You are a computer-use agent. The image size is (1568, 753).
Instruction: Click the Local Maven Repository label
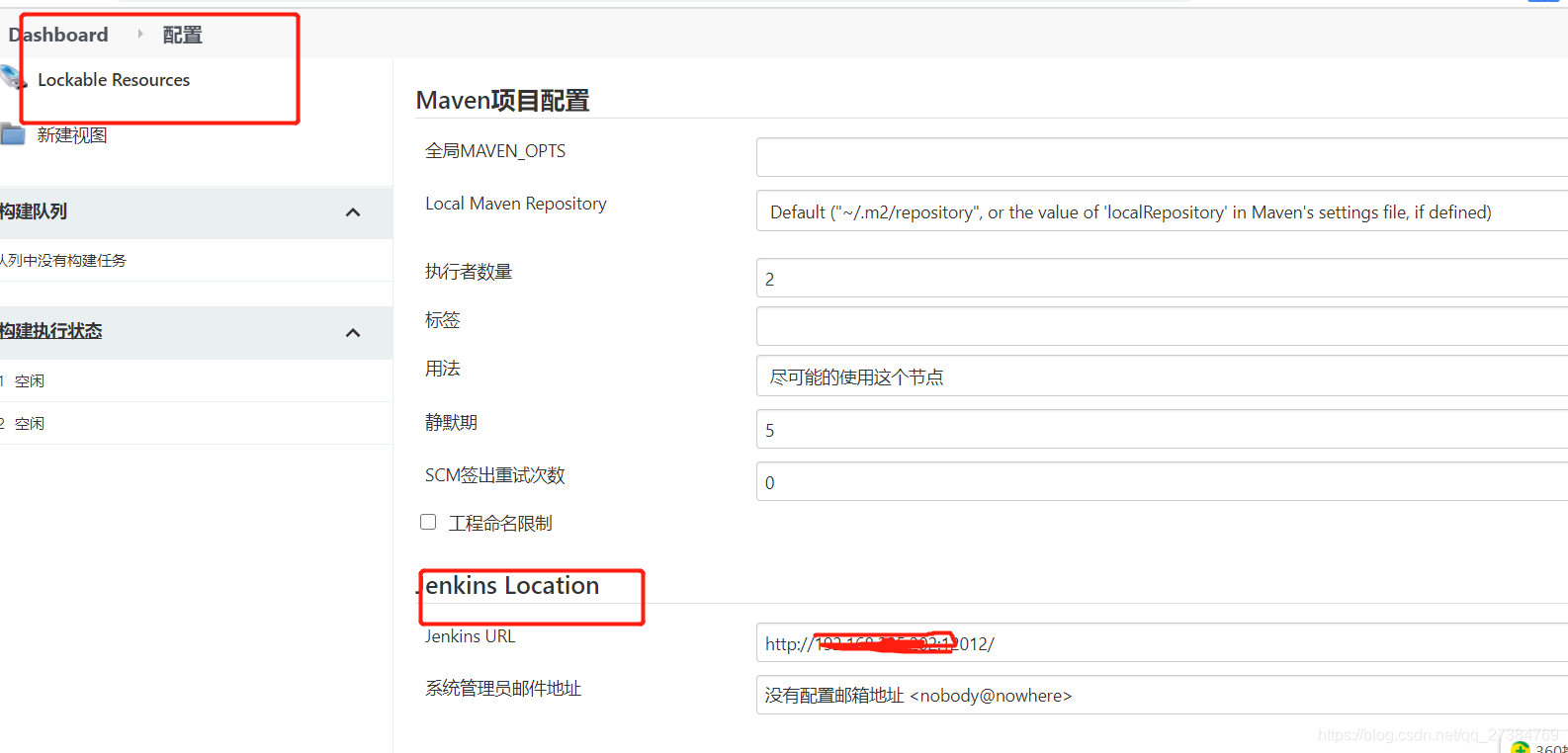coord(516,204)
